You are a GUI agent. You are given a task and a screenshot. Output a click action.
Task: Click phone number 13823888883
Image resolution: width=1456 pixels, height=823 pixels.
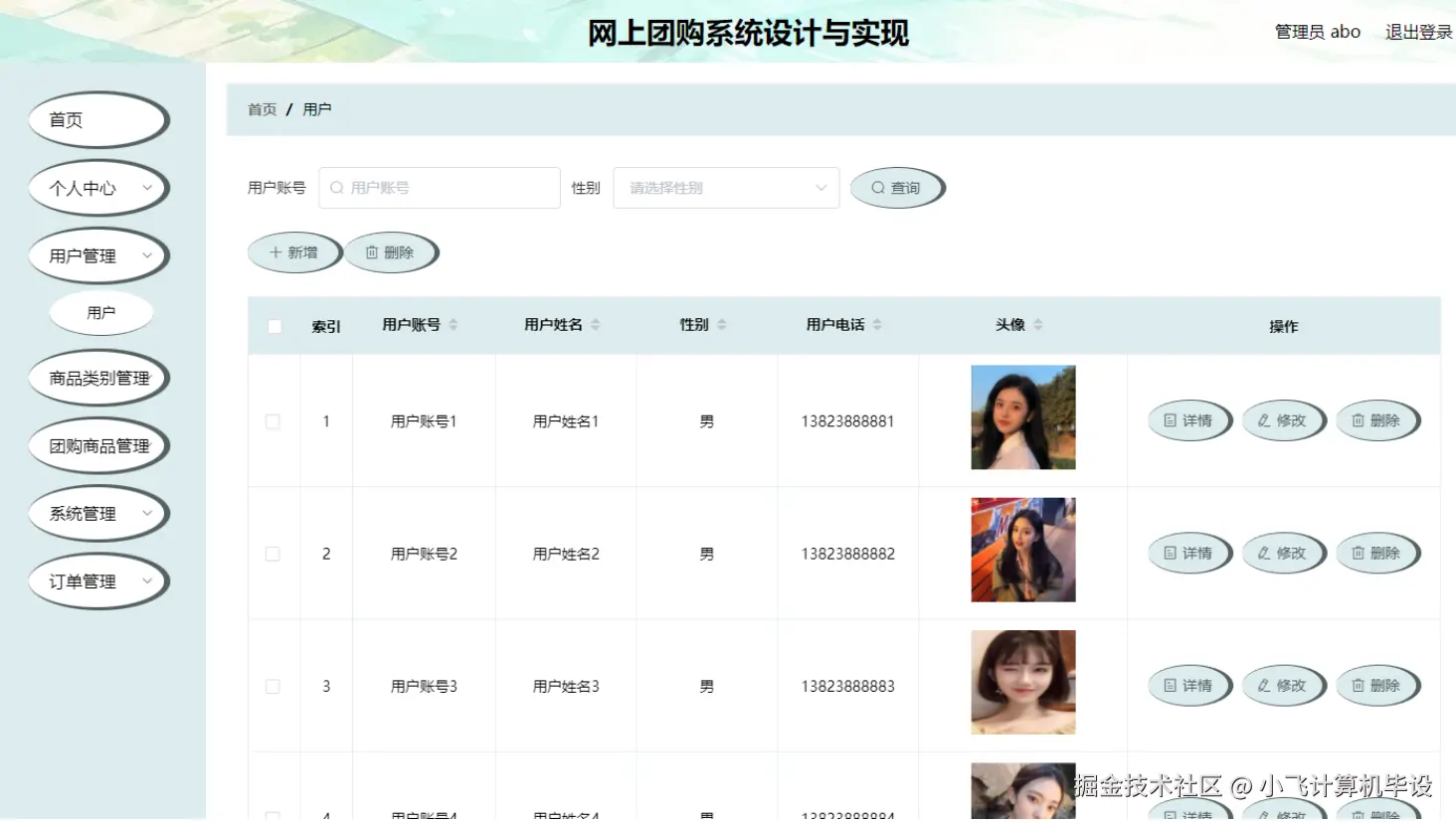click(x=848, y=686)
